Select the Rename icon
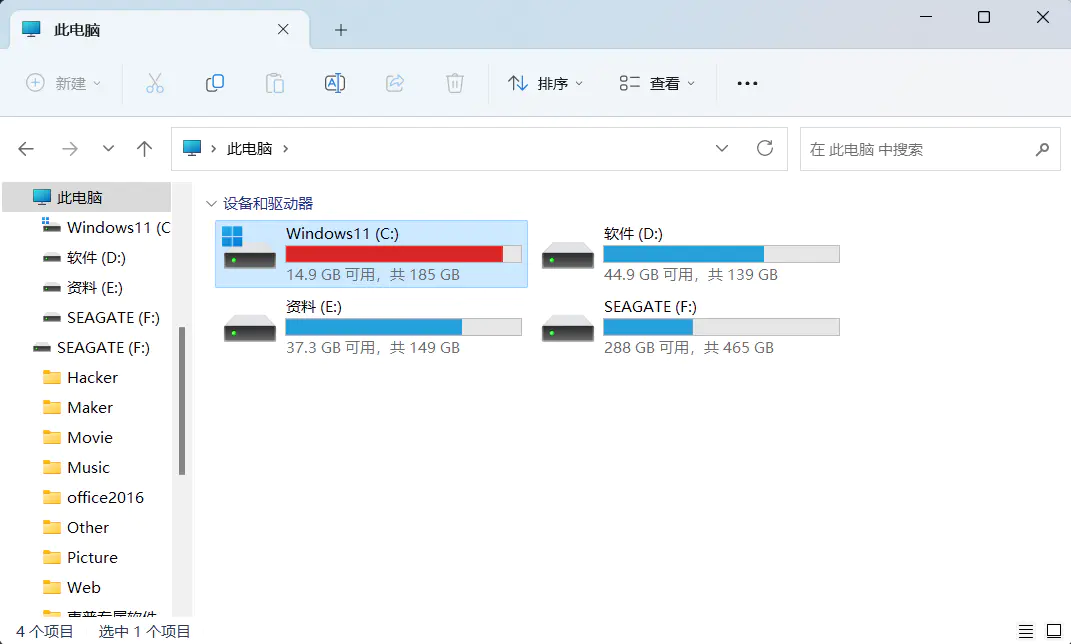 point(335,83)
